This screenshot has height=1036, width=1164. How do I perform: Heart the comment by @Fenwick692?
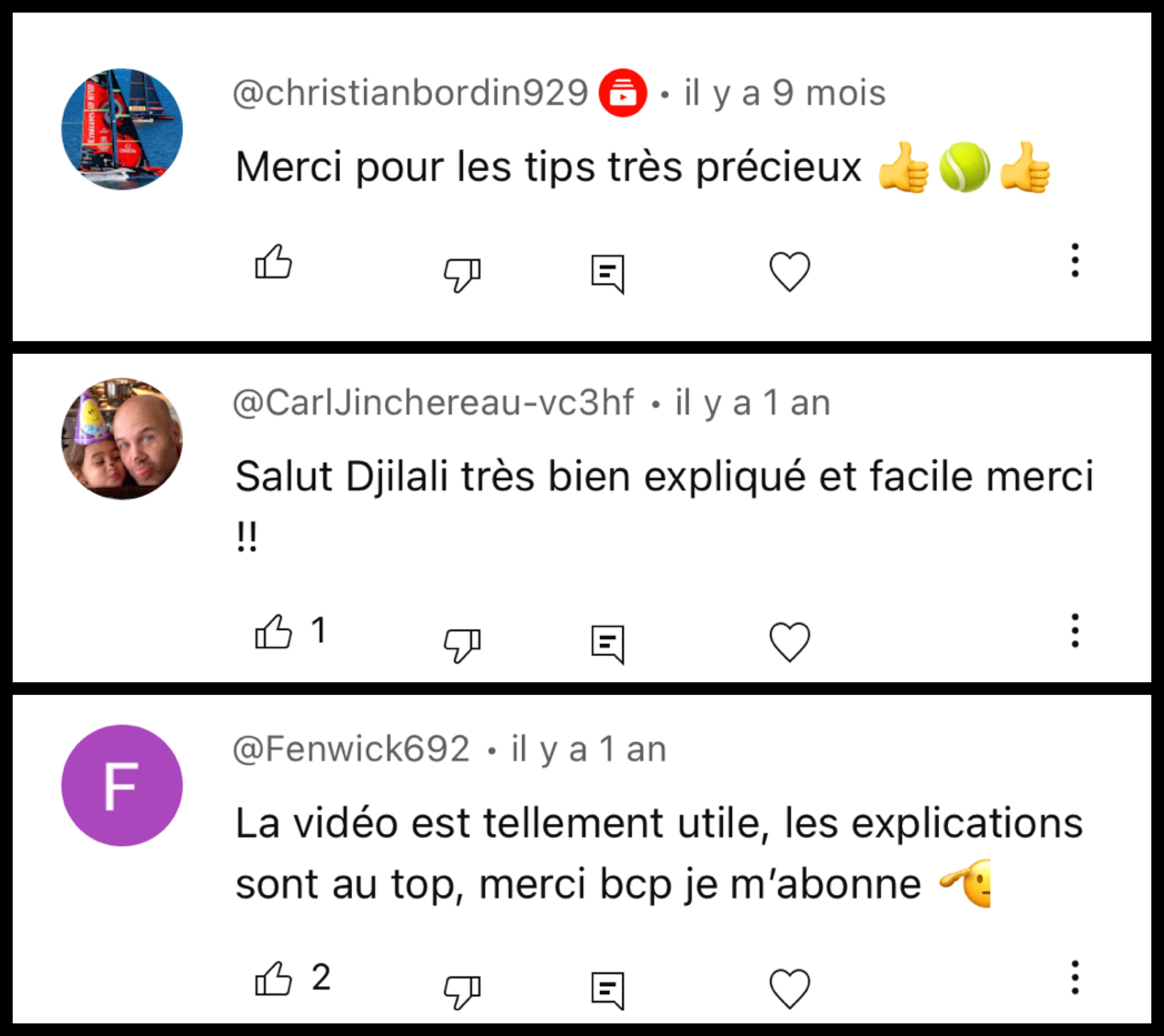[789, 989]
